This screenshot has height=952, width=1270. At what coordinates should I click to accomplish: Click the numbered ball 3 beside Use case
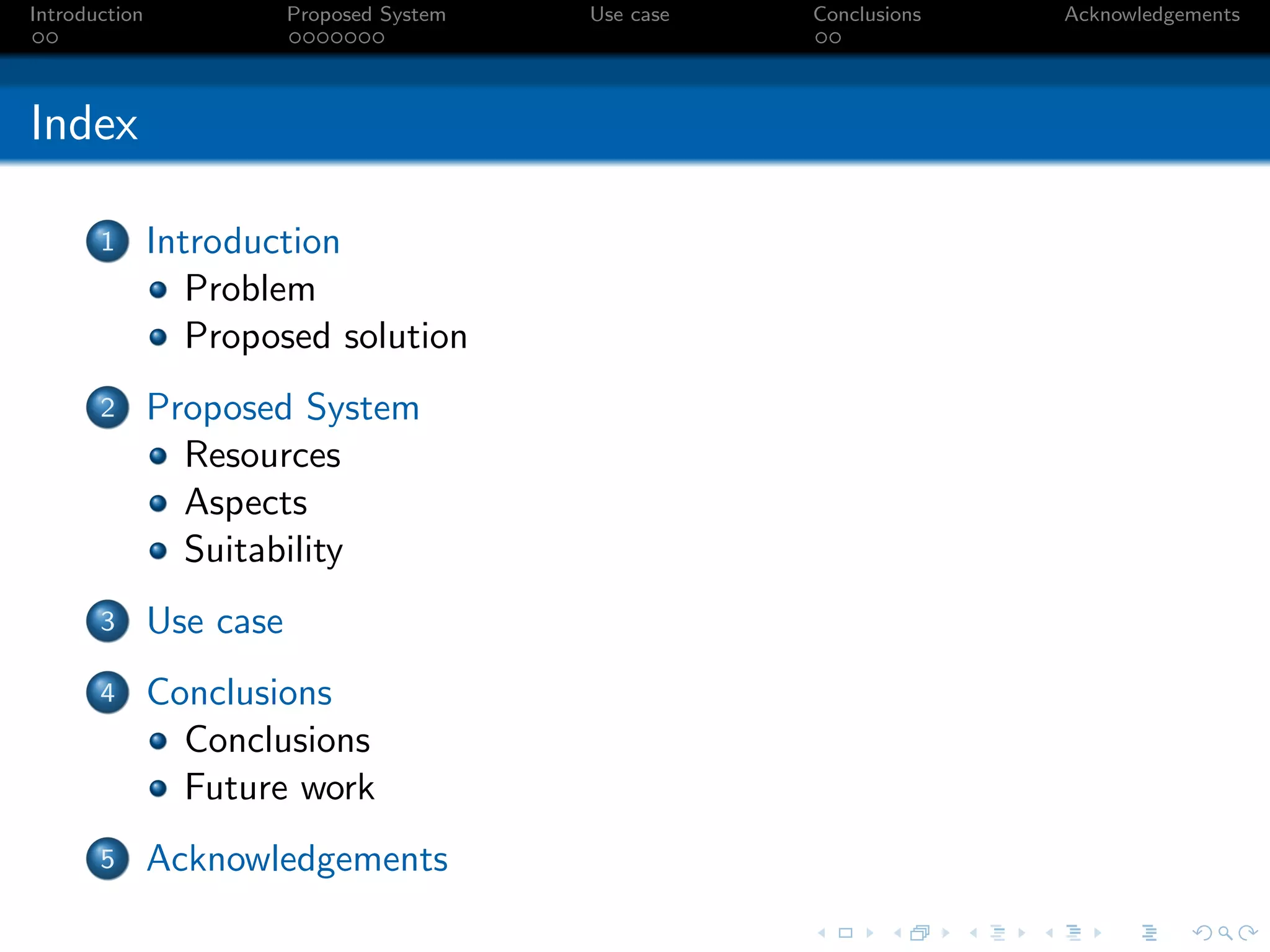pos(108,621)
